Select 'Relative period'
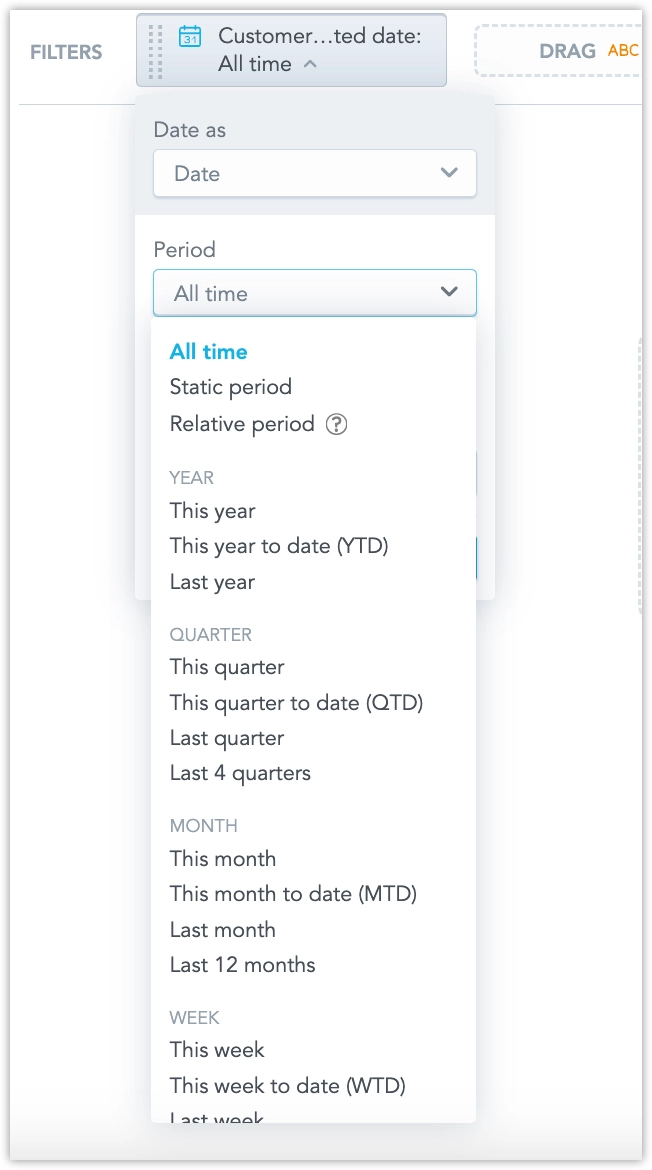 point(242,424)
